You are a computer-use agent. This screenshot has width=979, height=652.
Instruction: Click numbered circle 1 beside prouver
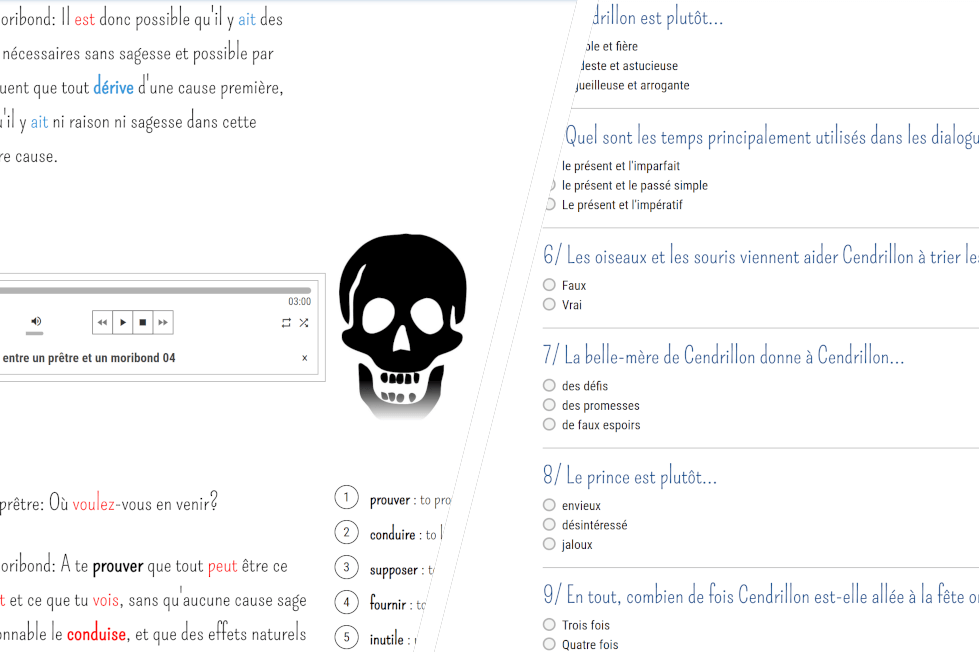click(x=347, y=497)
